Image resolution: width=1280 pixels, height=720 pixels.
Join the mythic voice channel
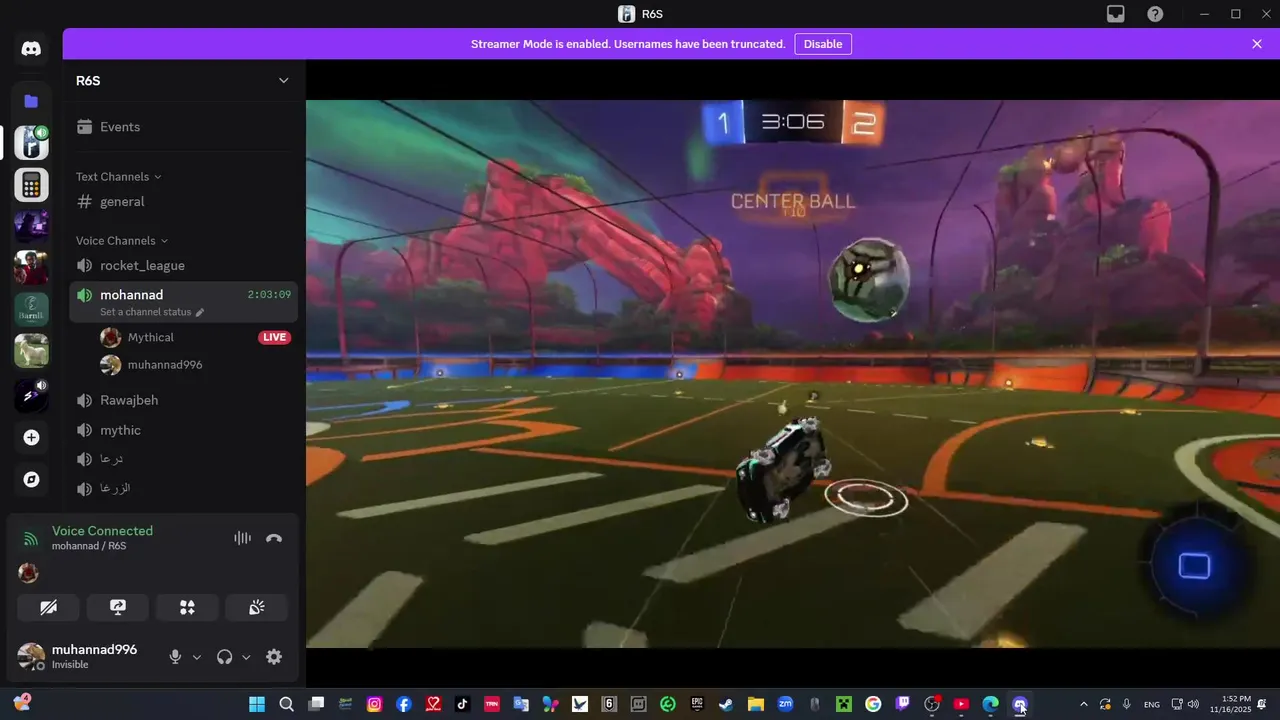[184, 430]
